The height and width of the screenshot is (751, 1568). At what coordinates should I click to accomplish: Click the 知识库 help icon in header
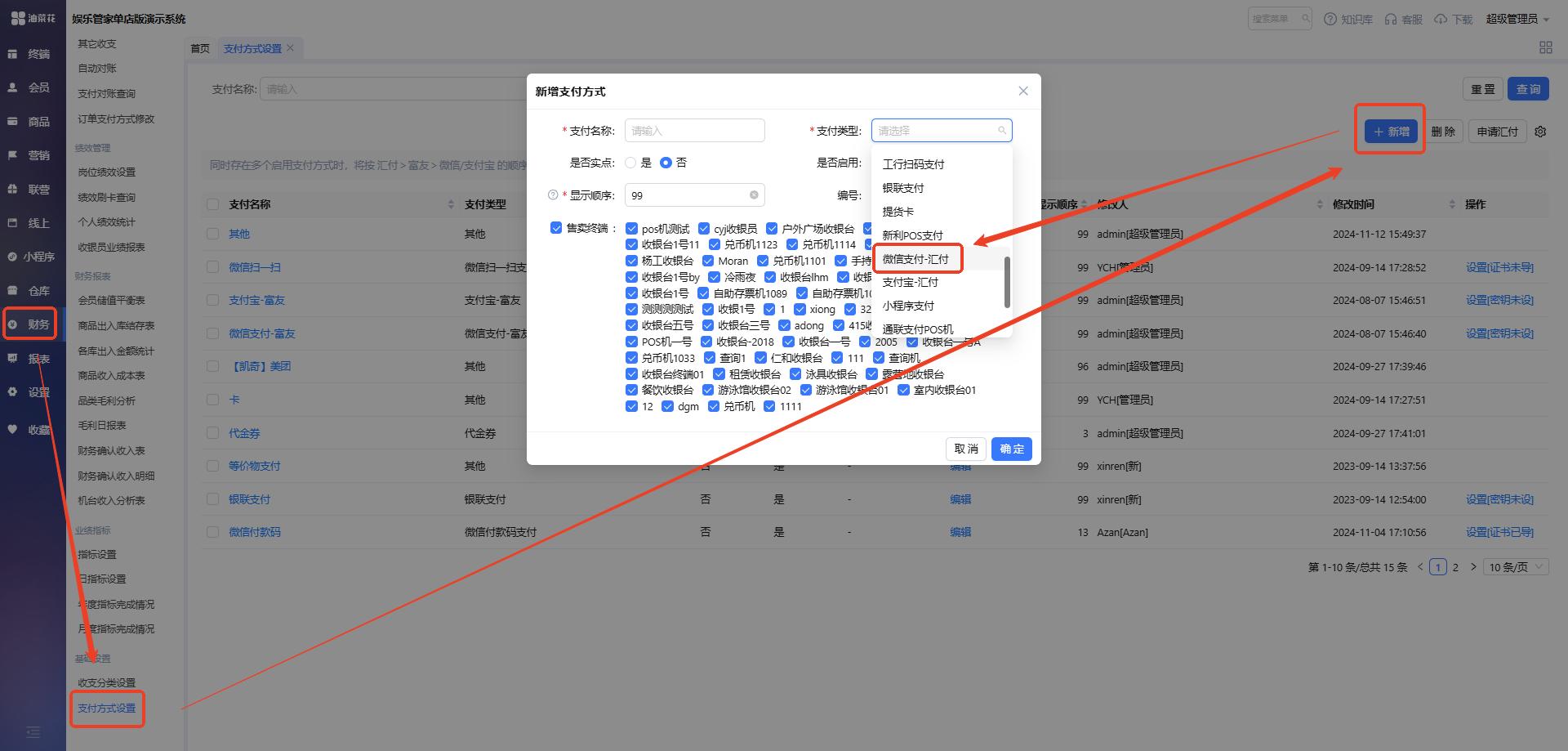click(1330, 19)
